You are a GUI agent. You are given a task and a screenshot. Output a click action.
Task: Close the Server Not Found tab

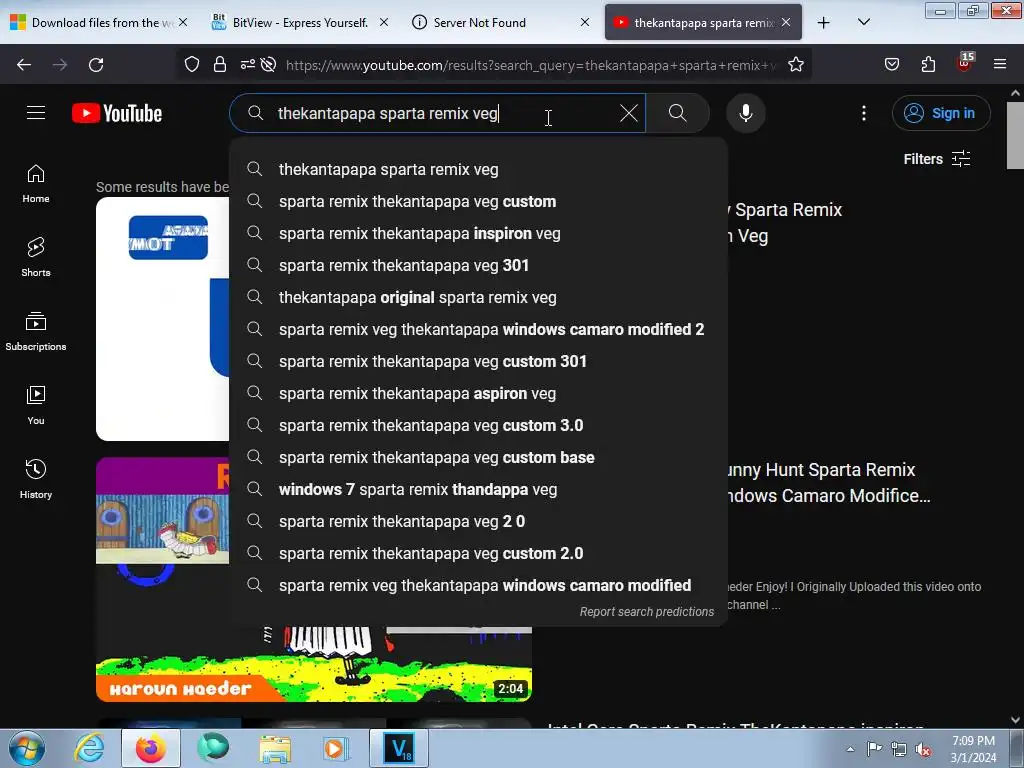click(585, 22)
